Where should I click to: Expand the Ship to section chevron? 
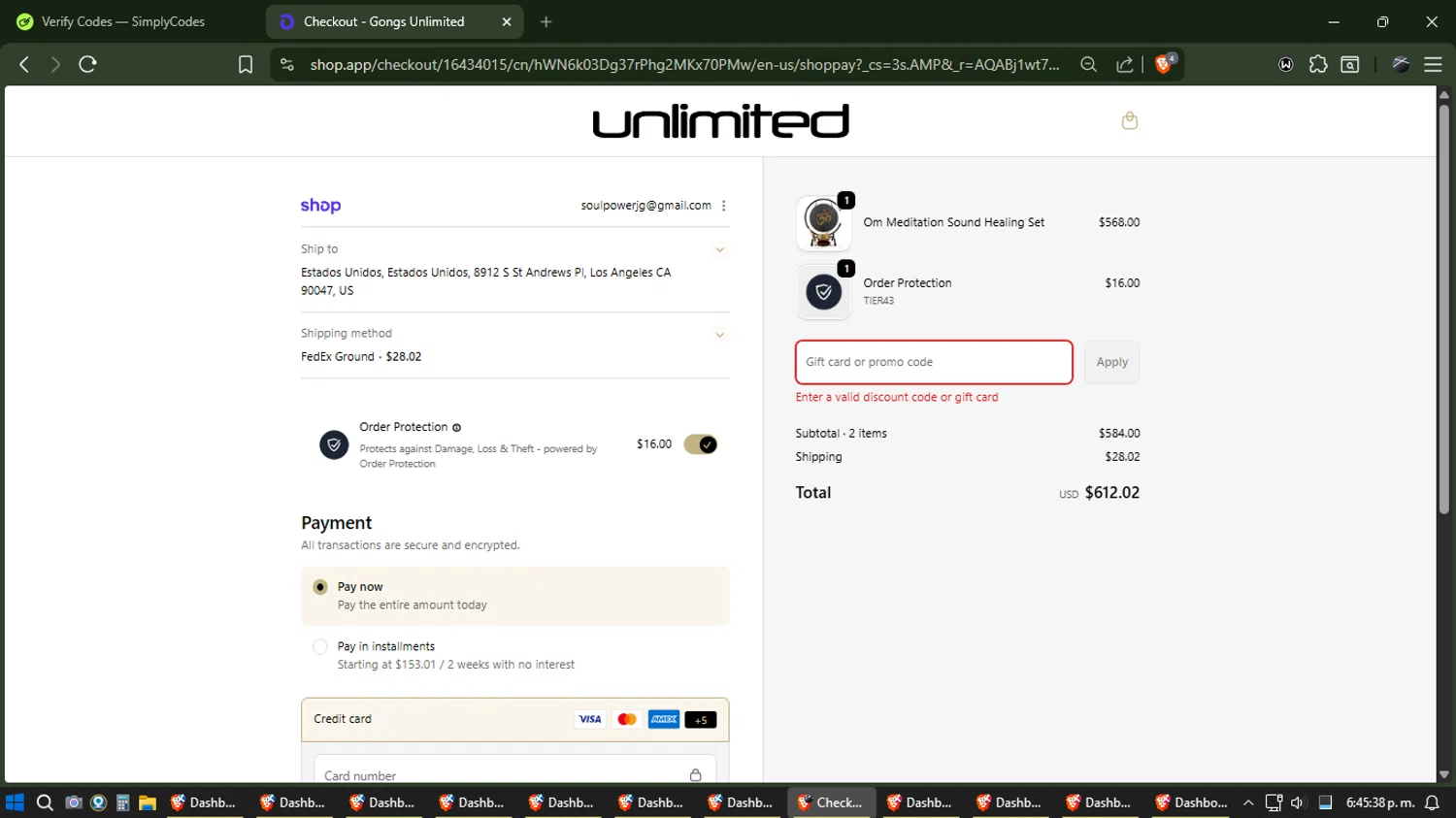pyautogui.click(x=719, y=249)
